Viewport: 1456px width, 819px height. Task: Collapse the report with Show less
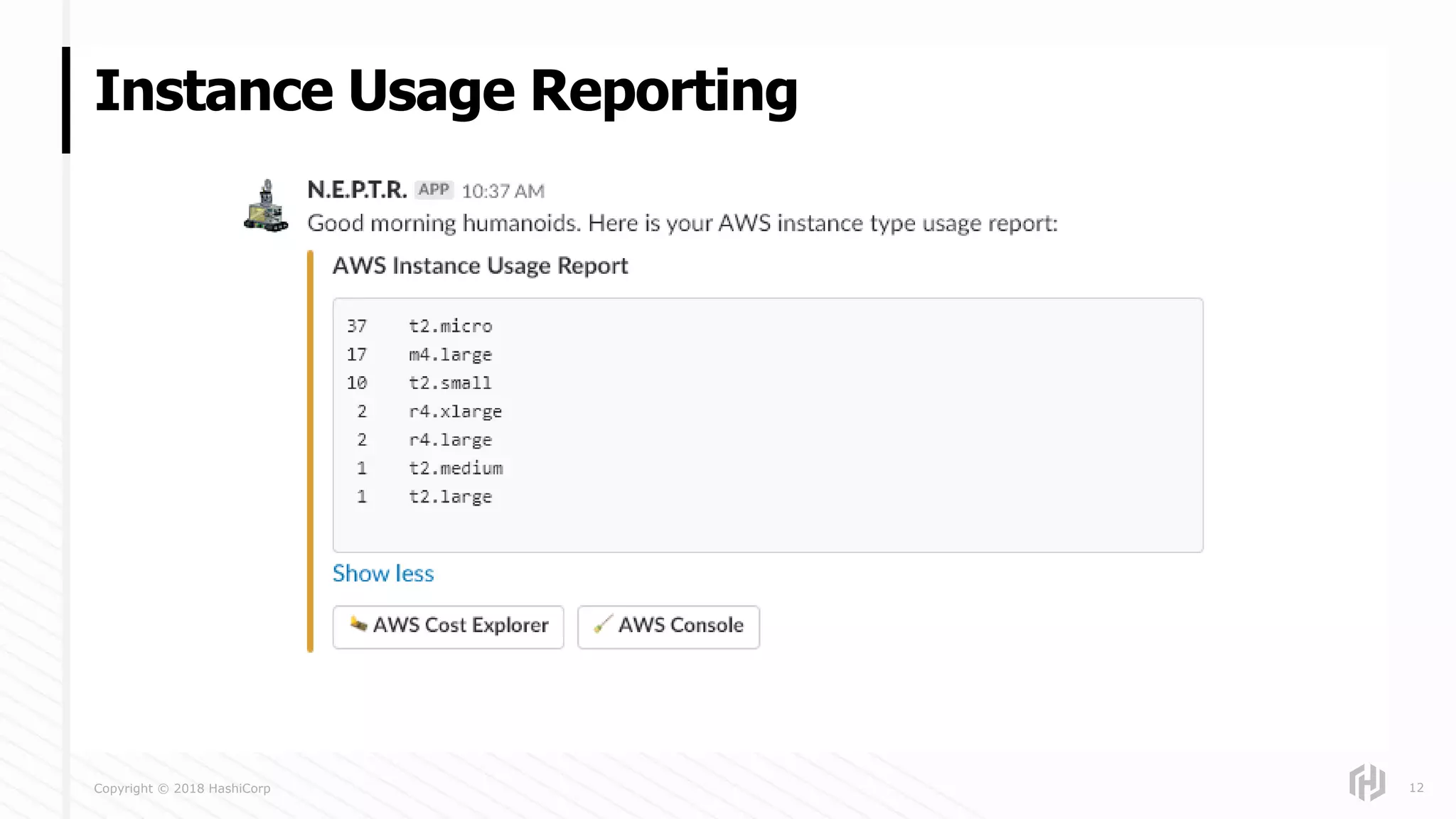coord(383,573)
